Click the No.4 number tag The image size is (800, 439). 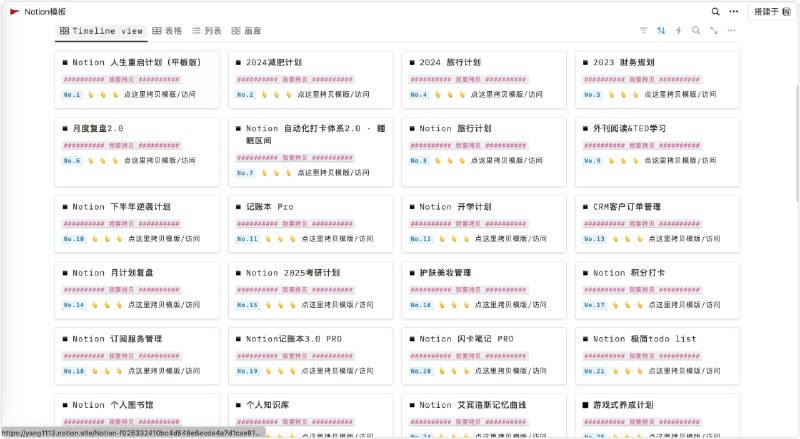click(419, 94)
